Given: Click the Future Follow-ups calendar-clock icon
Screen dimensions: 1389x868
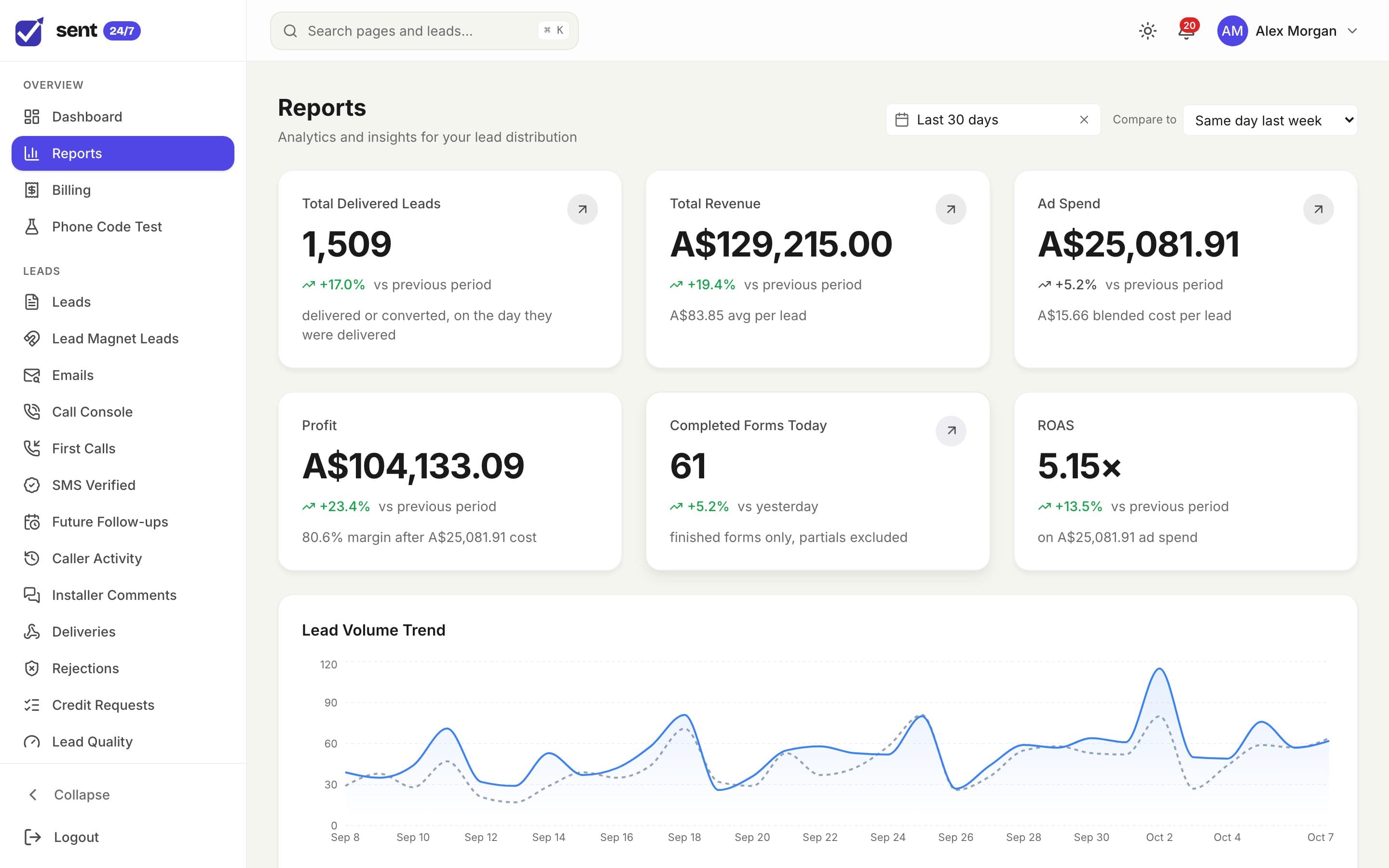Looking at the screenshot, I should pyautogui.click(x=31, y=522).
